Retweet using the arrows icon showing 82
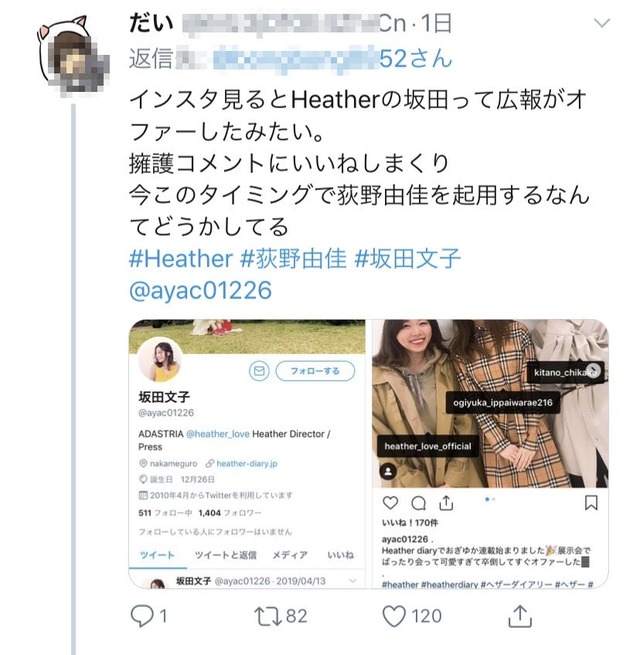 tap(268, 617)
